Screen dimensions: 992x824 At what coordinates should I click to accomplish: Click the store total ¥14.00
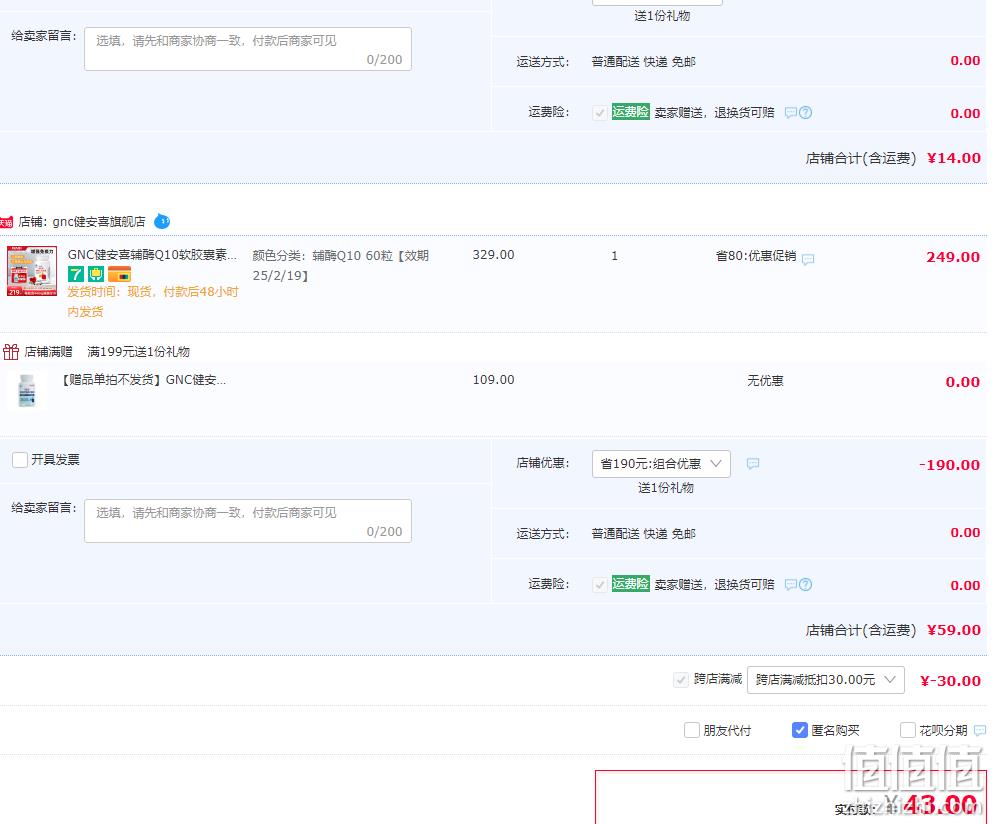coord(953,158)
